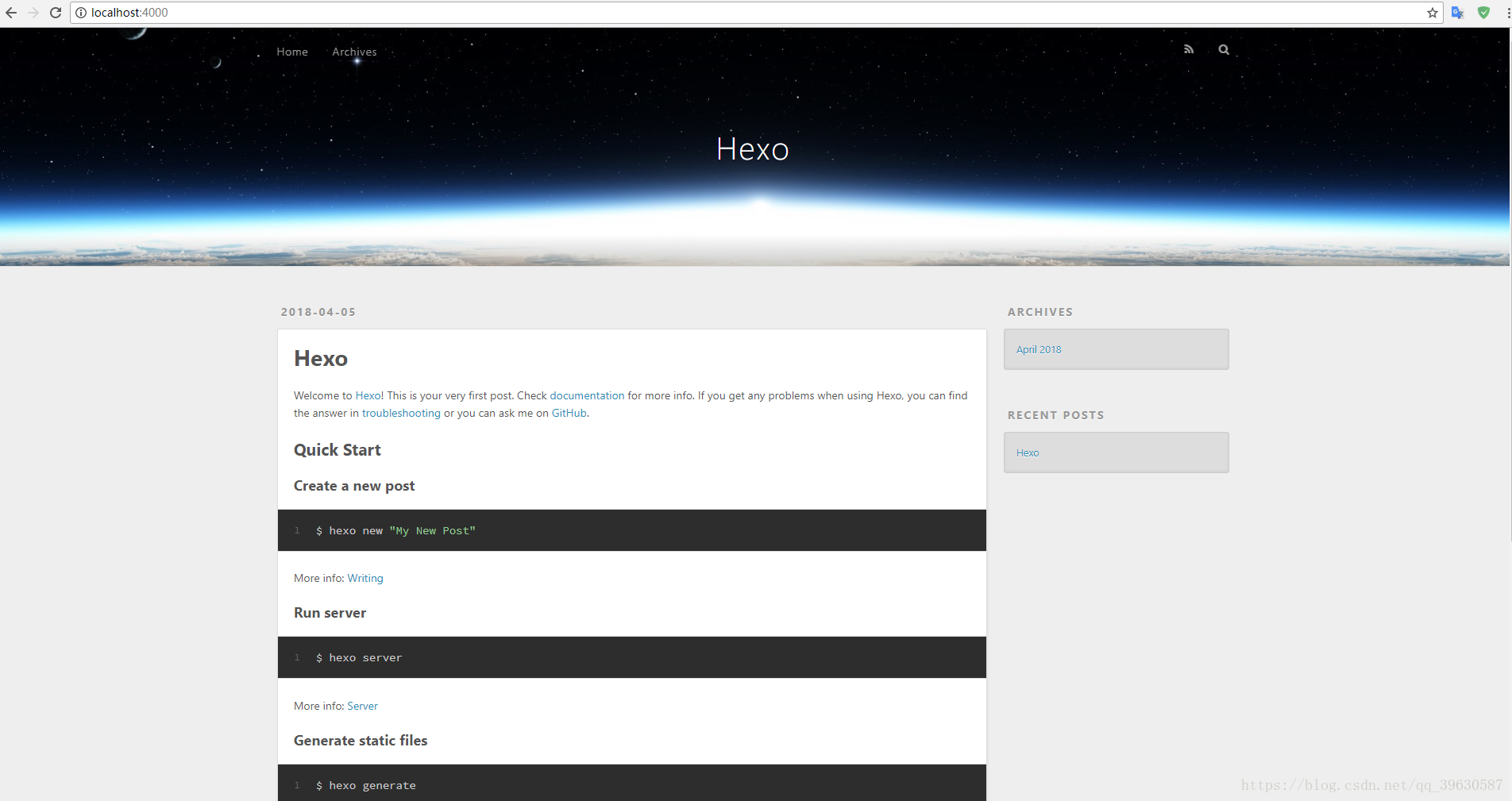Go to Home in the navigation menu
Image resolution: width=1512 pixels, height=801 pixels.
292,52
